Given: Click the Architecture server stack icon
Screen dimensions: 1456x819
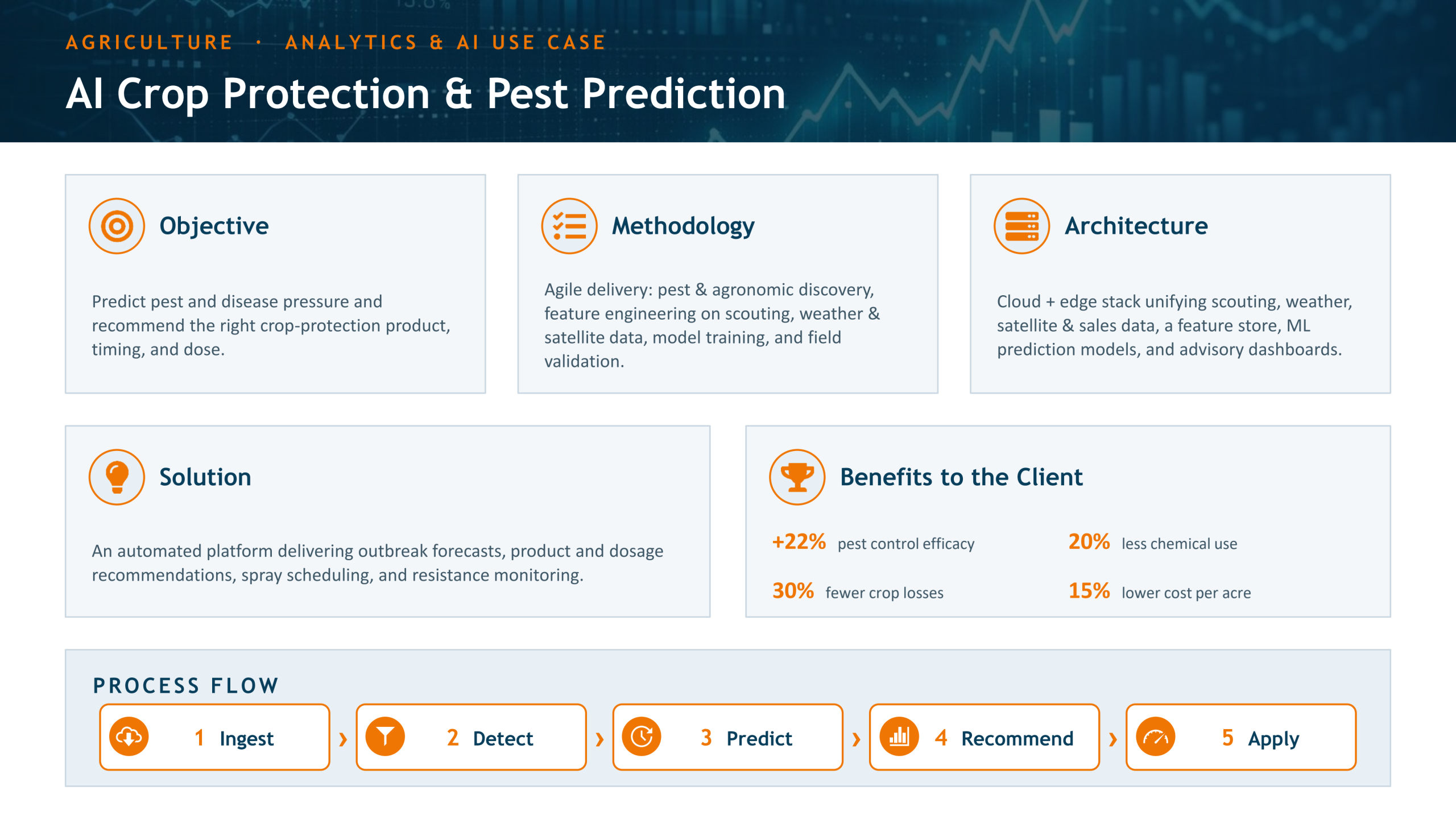Looking at the screenshot, I should coord(1021,226).
